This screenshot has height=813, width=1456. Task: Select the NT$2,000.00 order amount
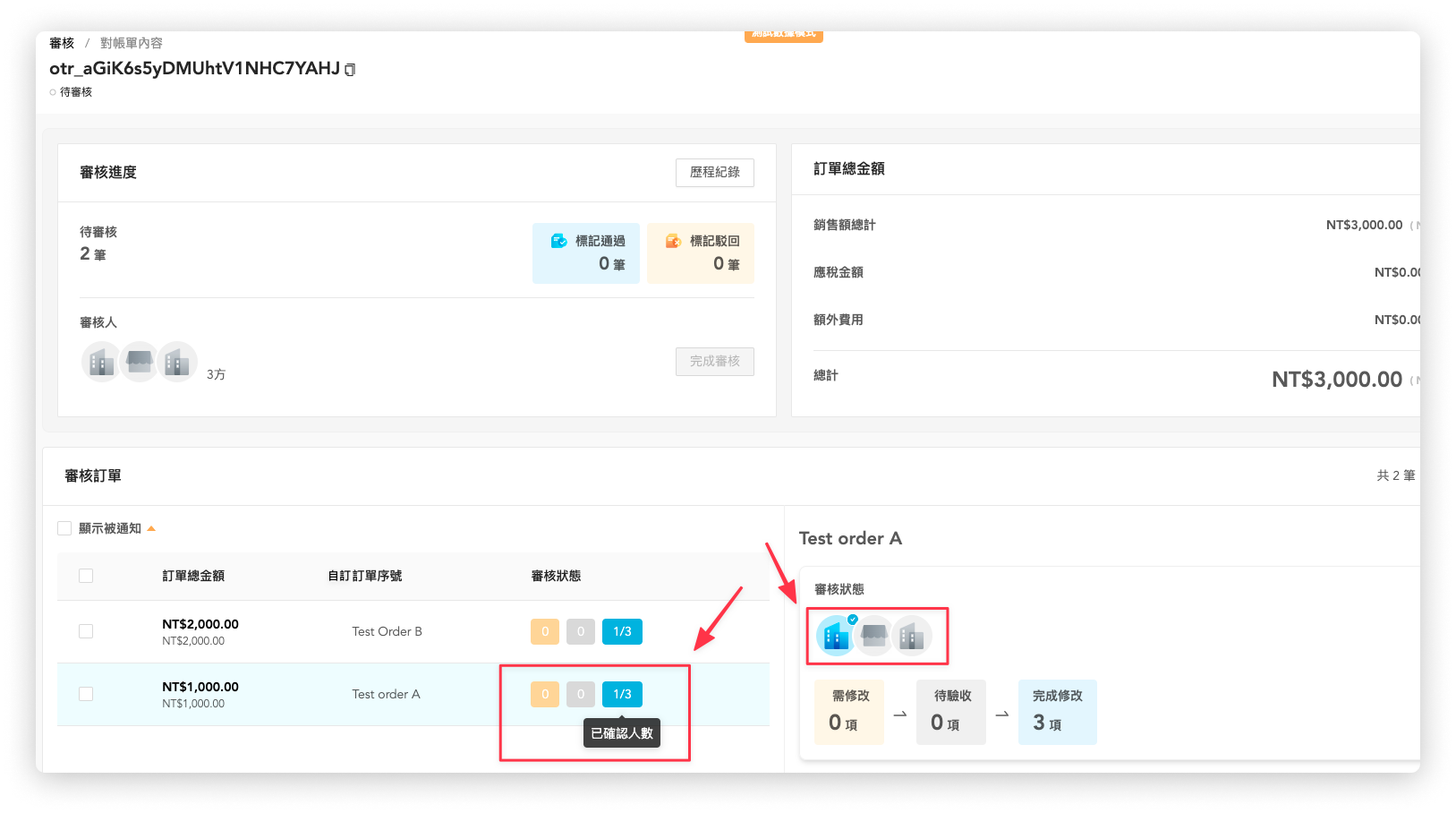[200, 624]
